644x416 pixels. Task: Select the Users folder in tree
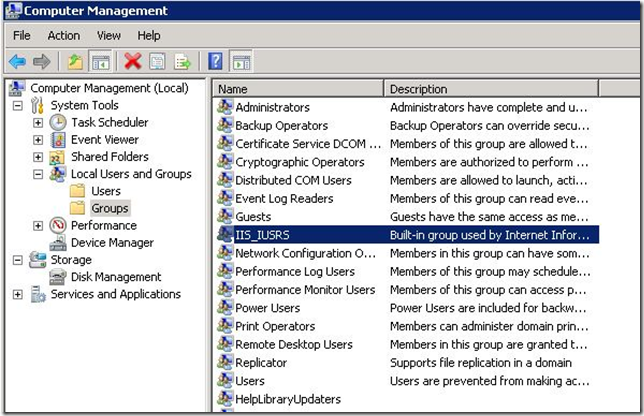pos(105,191)
